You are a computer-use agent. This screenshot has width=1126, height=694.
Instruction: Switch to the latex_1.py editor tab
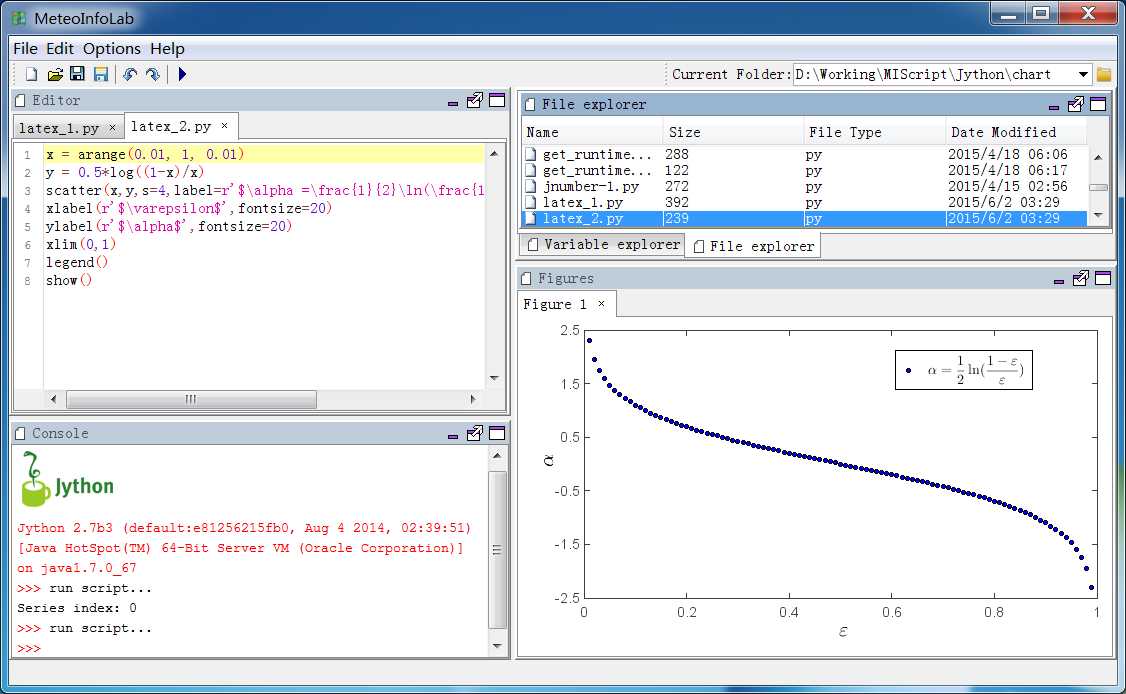pyautogui.click(x=59, y=128)
